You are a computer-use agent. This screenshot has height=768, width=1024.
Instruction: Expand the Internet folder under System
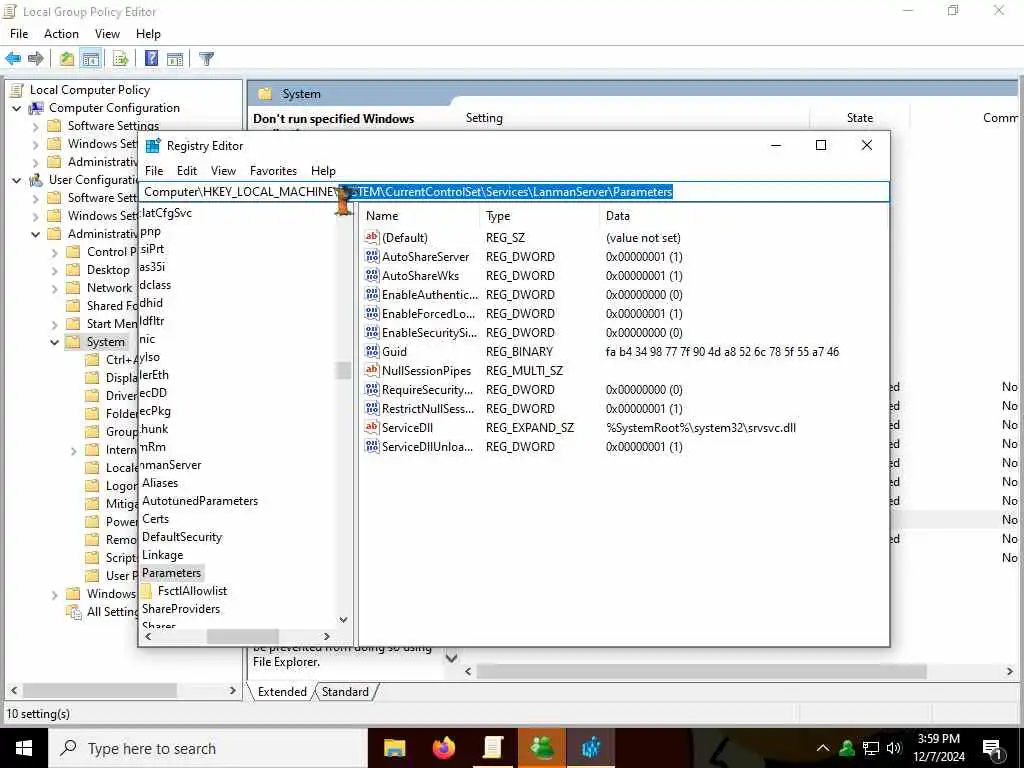pos(74,451)
